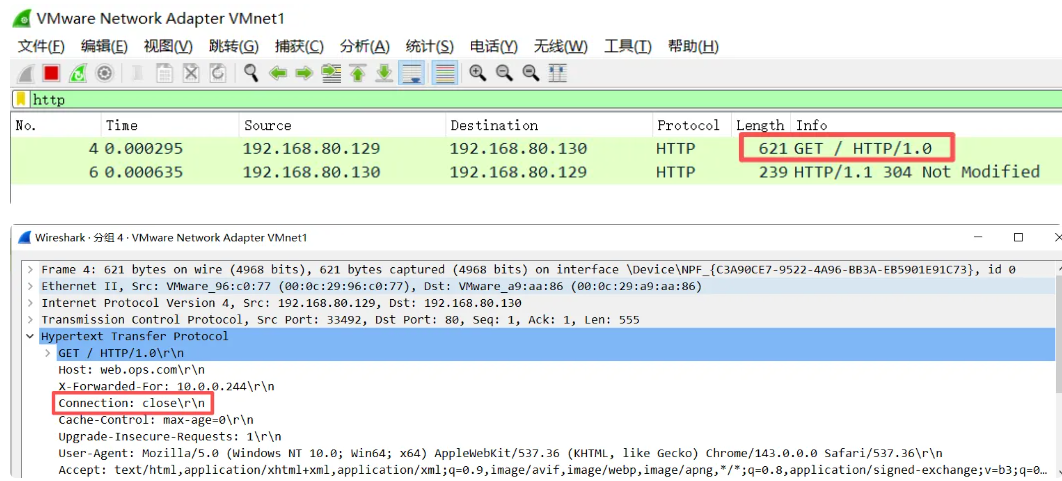Expand the Transmission Control Protocol section
The height and width of the screenshot is (481, 1062).
click(31, 320)
